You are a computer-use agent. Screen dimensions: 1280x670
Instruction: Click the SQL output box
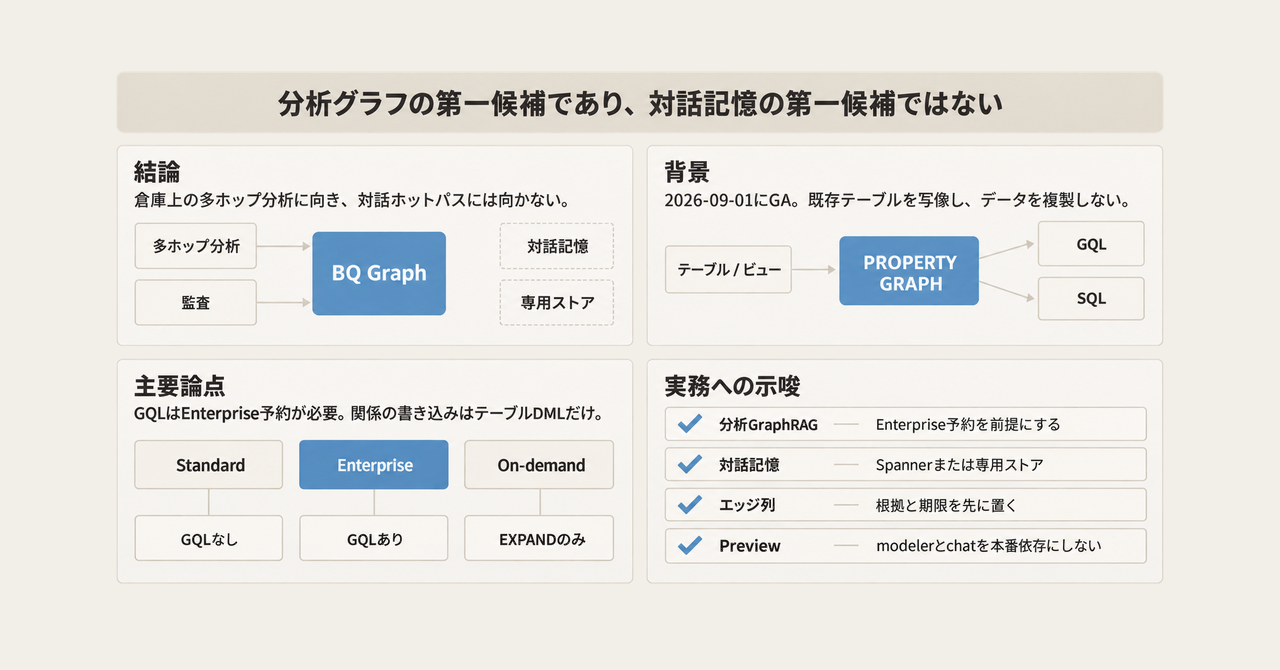click(1091, 298)
